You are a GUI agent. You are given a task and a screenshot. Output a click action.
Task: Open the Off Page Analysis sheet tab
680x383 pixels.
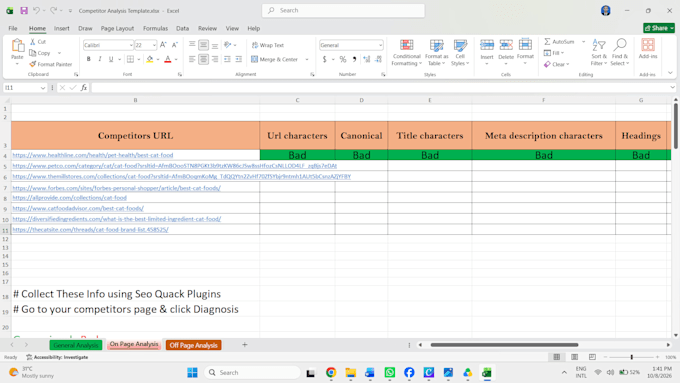[193, 345]
